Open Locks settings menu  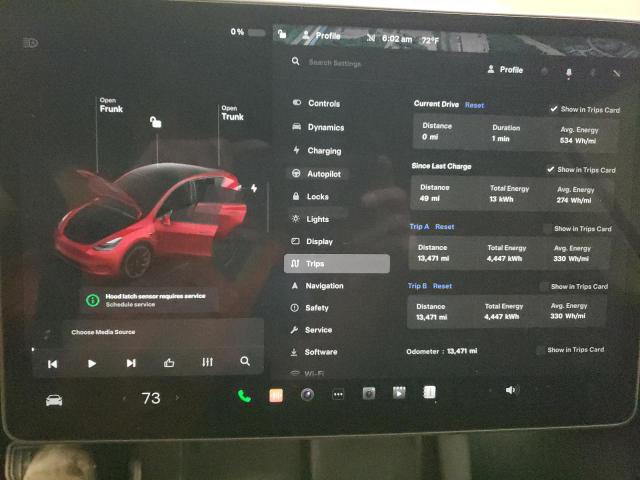click(x=311, y=196)
